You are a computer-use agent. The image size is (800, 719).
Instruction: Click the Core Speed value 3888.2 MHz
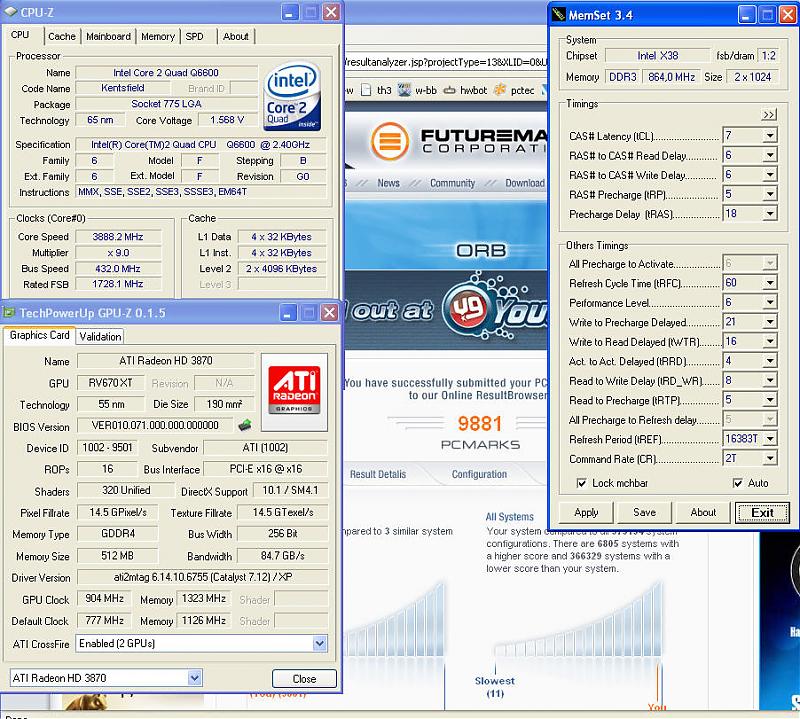pyautogui.click(x=118, y=237)
